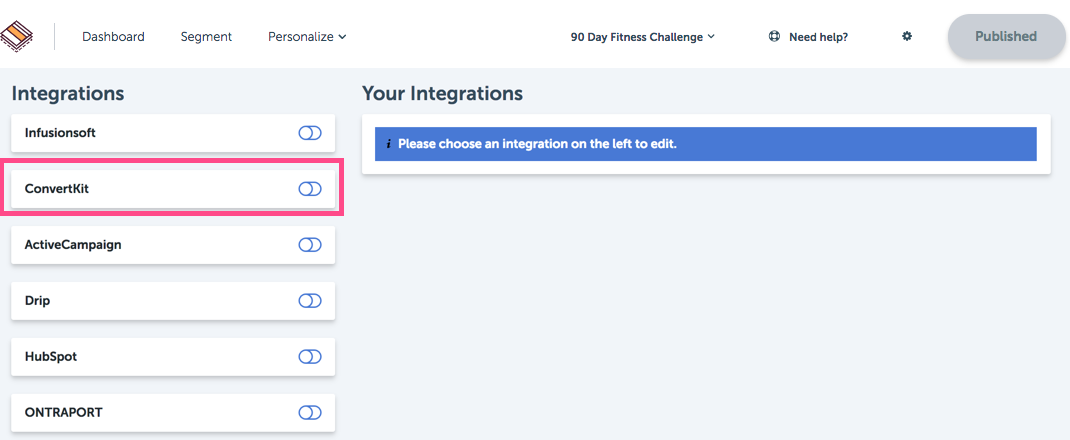Switch on the Drip integration
Image resolution: width=1070 pixels, height=440 pixels.
(310, 300)
